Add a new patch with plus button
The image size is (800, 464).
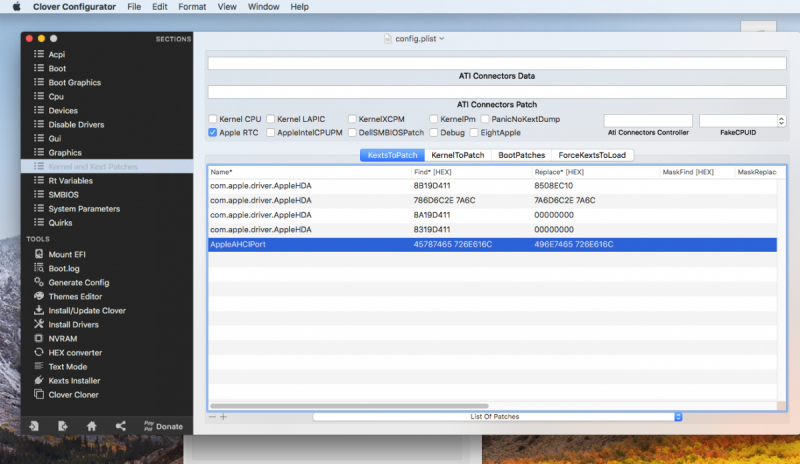(x=223, y=417)
